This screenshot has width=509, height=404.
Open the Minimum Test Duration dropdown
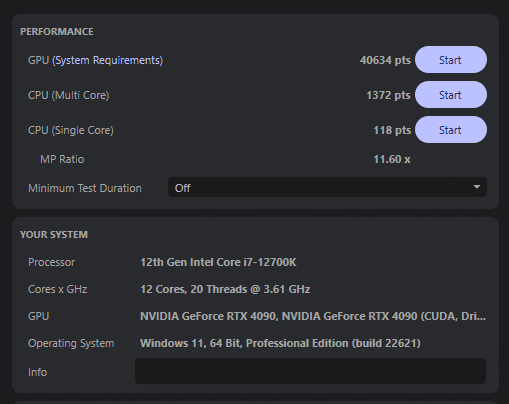[327, 187]
